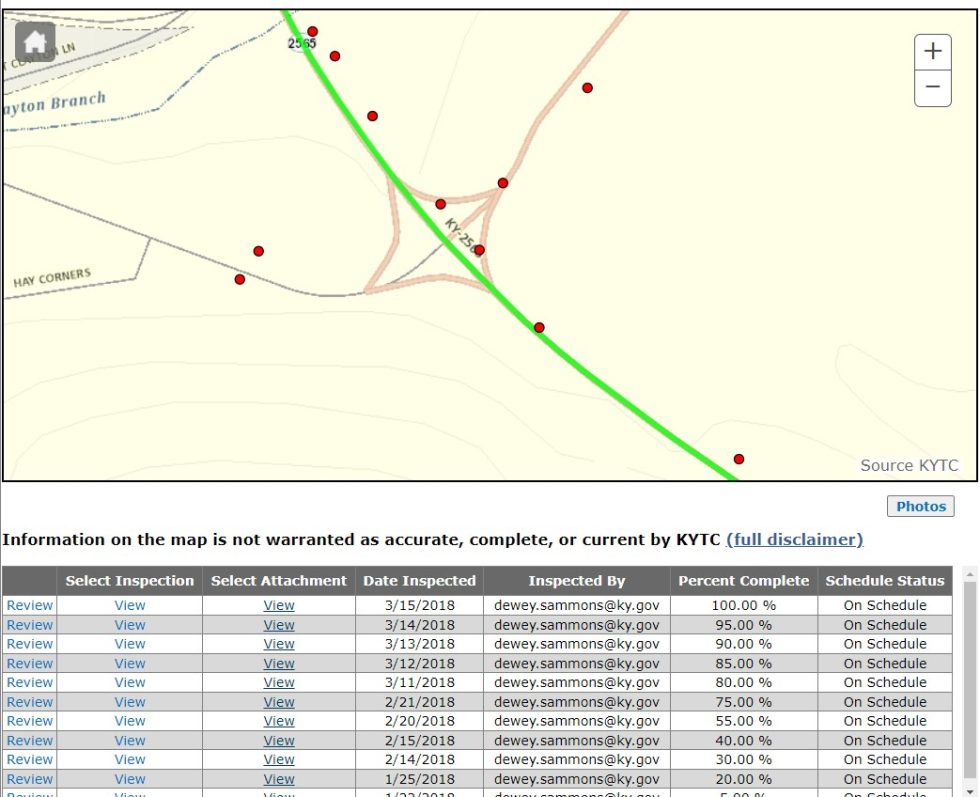980x797 pixels.
Task: View the inspection dated 3/13/2018
Action: coord(129,643)
